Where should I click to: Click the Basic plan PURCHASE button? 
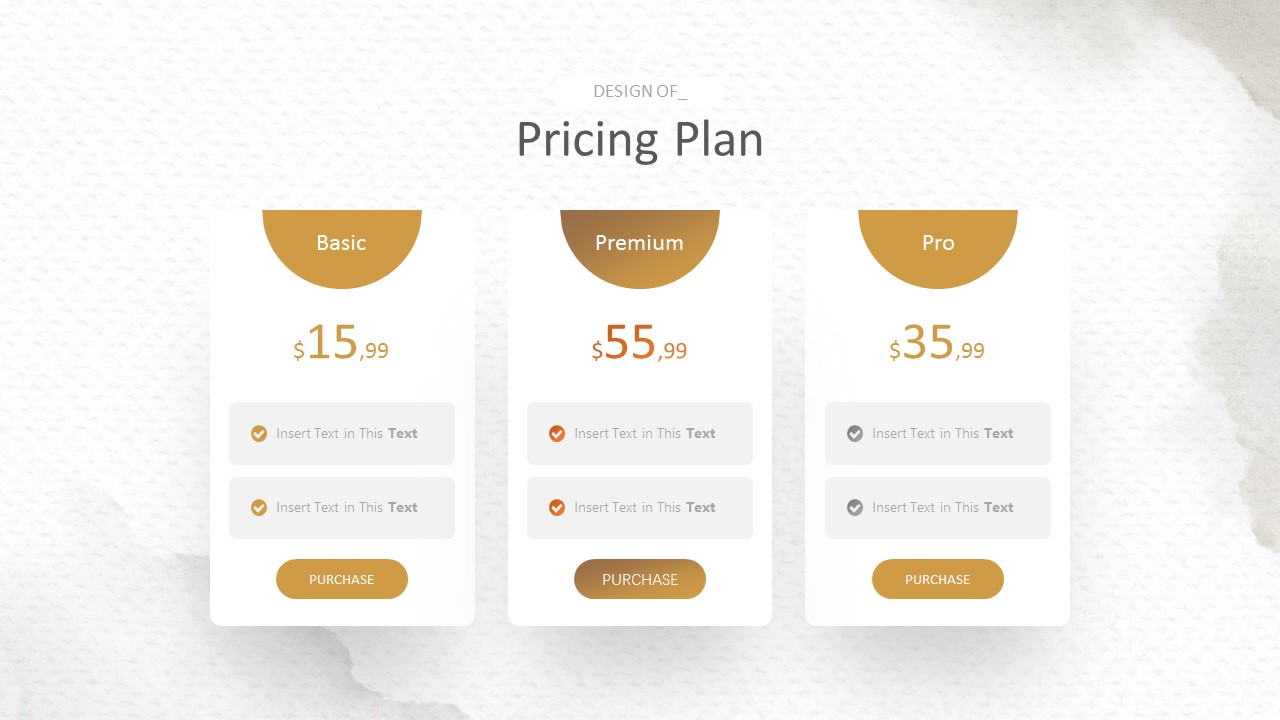[x=342, y=579]
